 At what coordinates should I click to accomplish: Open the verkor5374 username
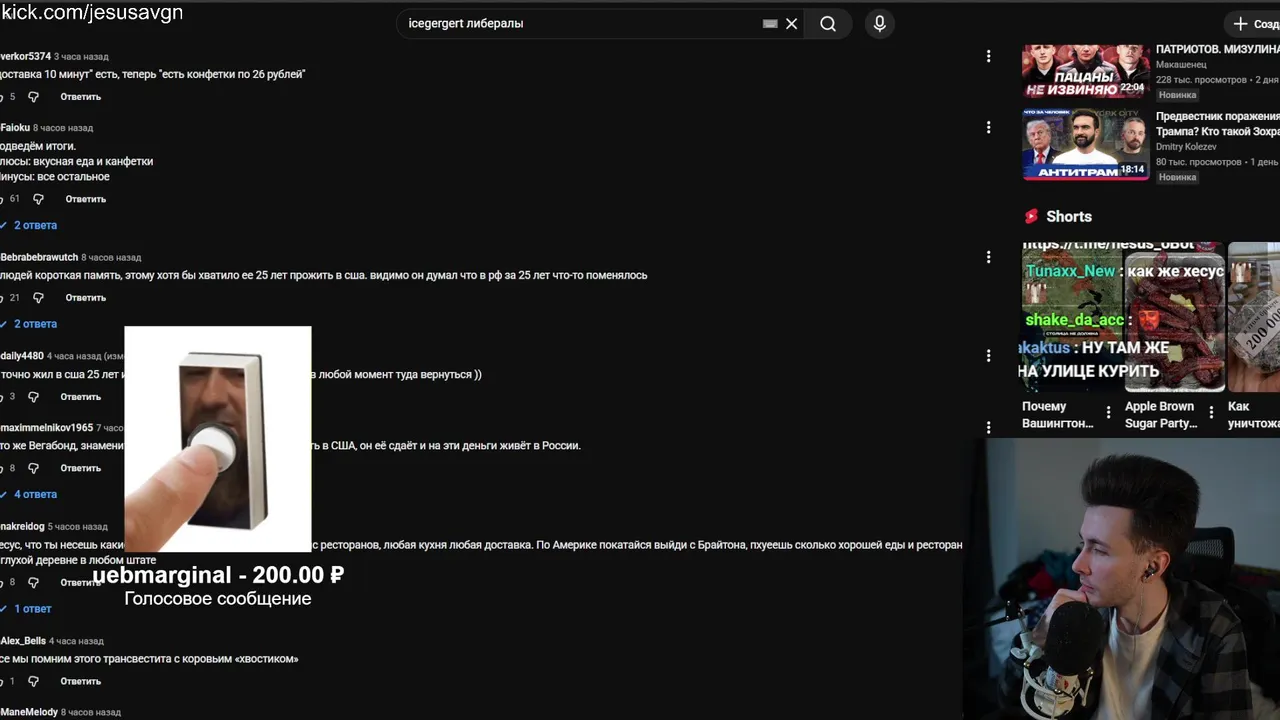pyautogui.click(x=25, y=56)
